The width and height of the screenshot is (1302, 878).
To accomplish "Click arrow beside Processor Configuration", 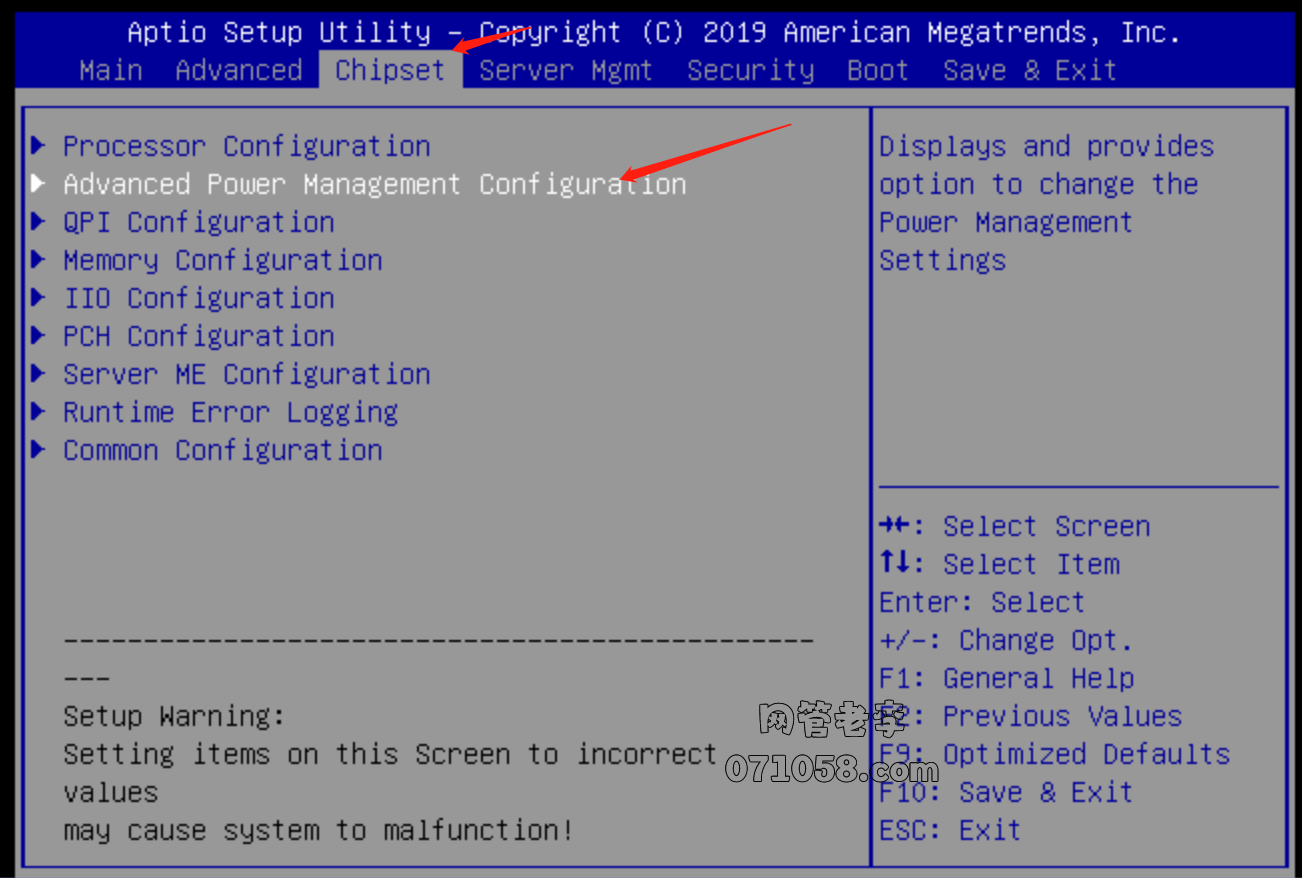I will click(x=38, y=147).
